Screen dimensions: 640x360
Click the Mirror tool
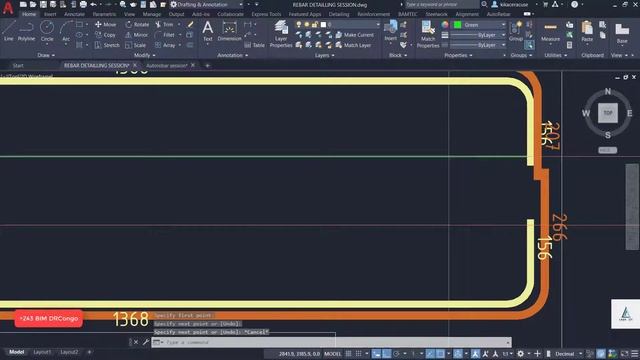(136, 35)
